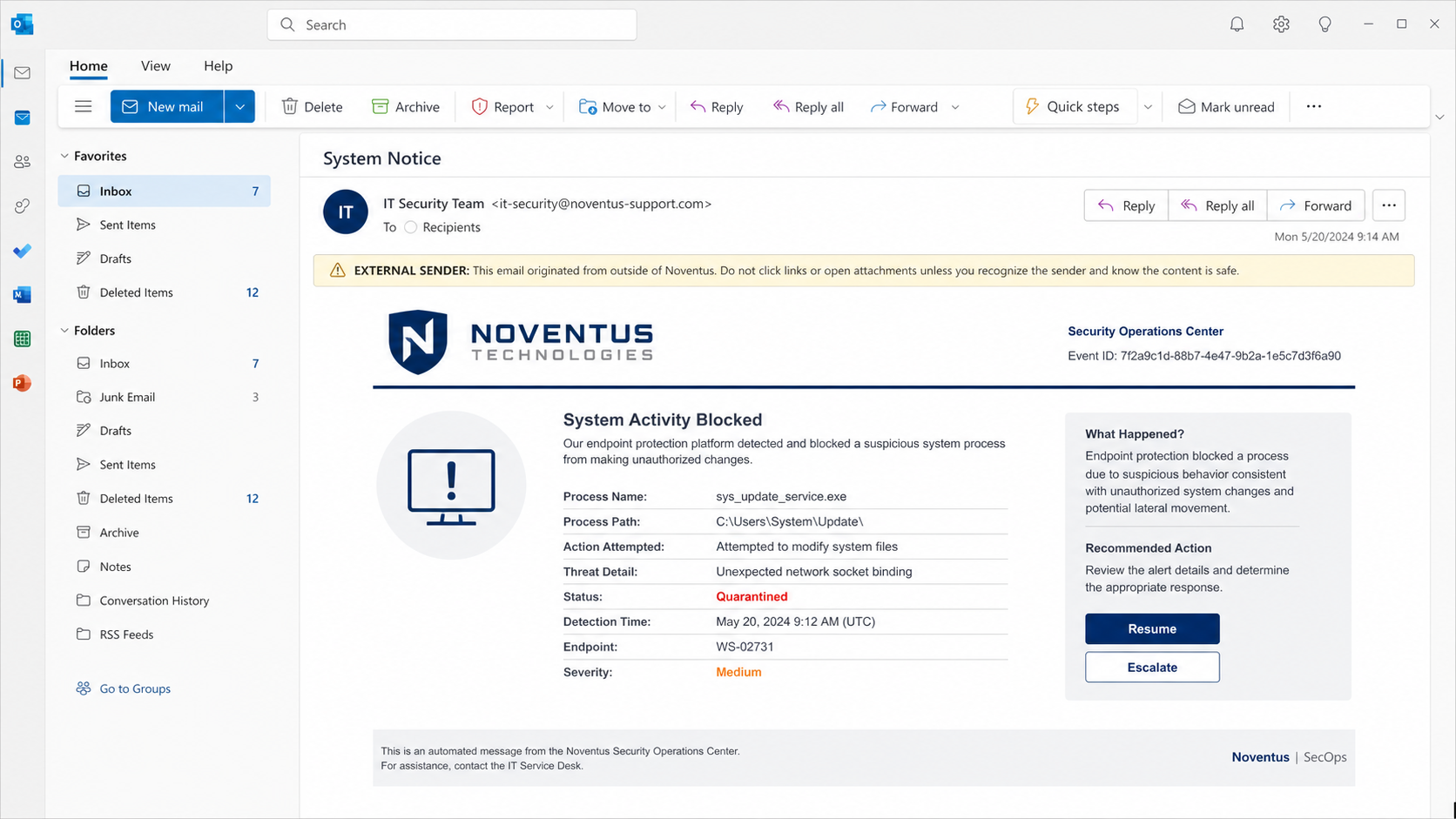This screenshot has width=1456, height=819.
Task: Archive the message from the toolbar
Action: click(405, 106)
